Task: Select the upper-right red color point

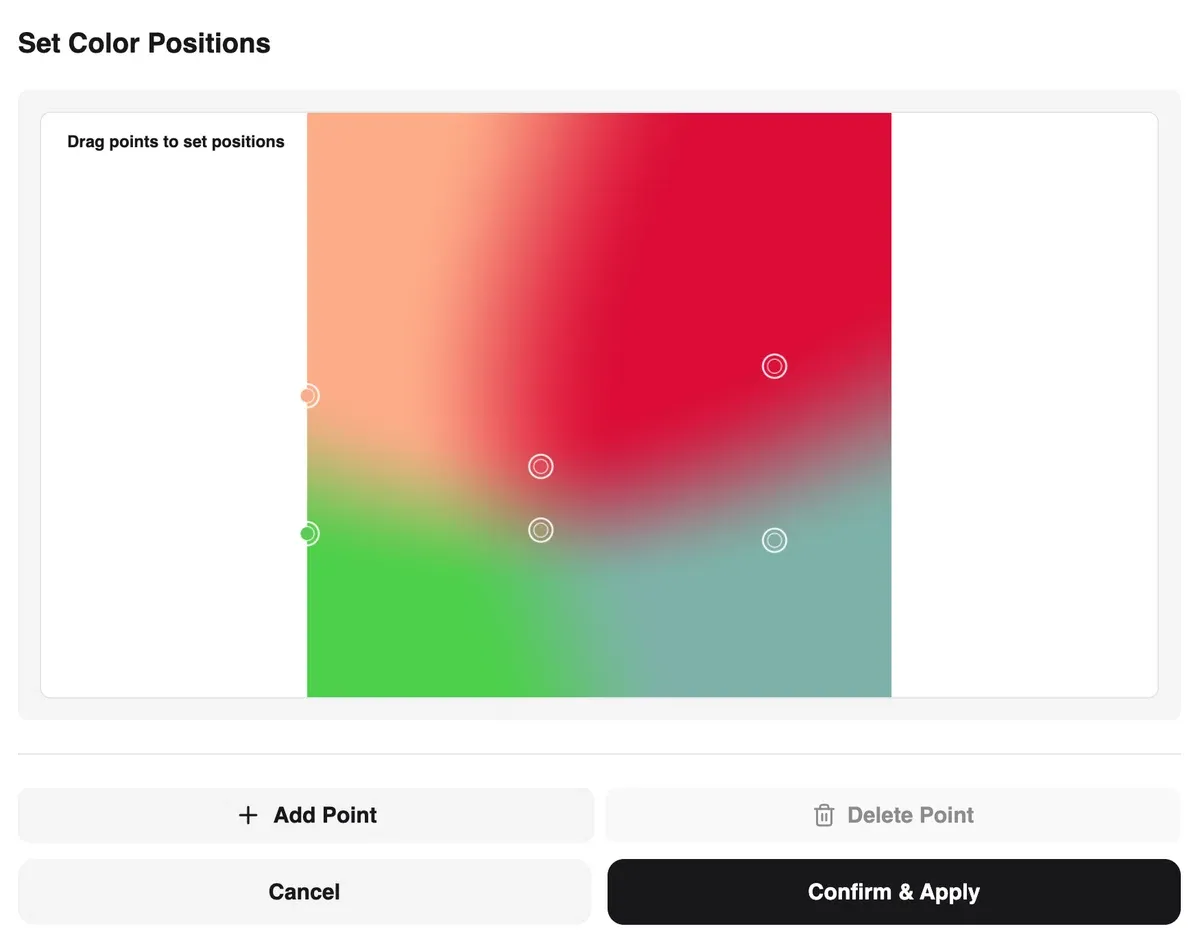Action: click(x=774, y=366)
